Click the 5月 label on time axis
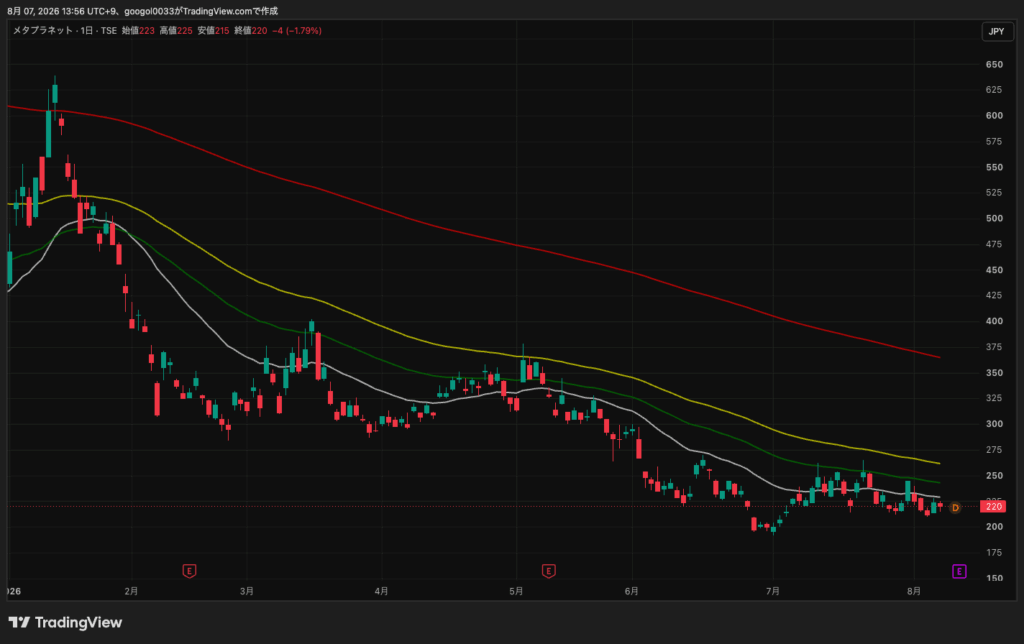 point(516,591)
